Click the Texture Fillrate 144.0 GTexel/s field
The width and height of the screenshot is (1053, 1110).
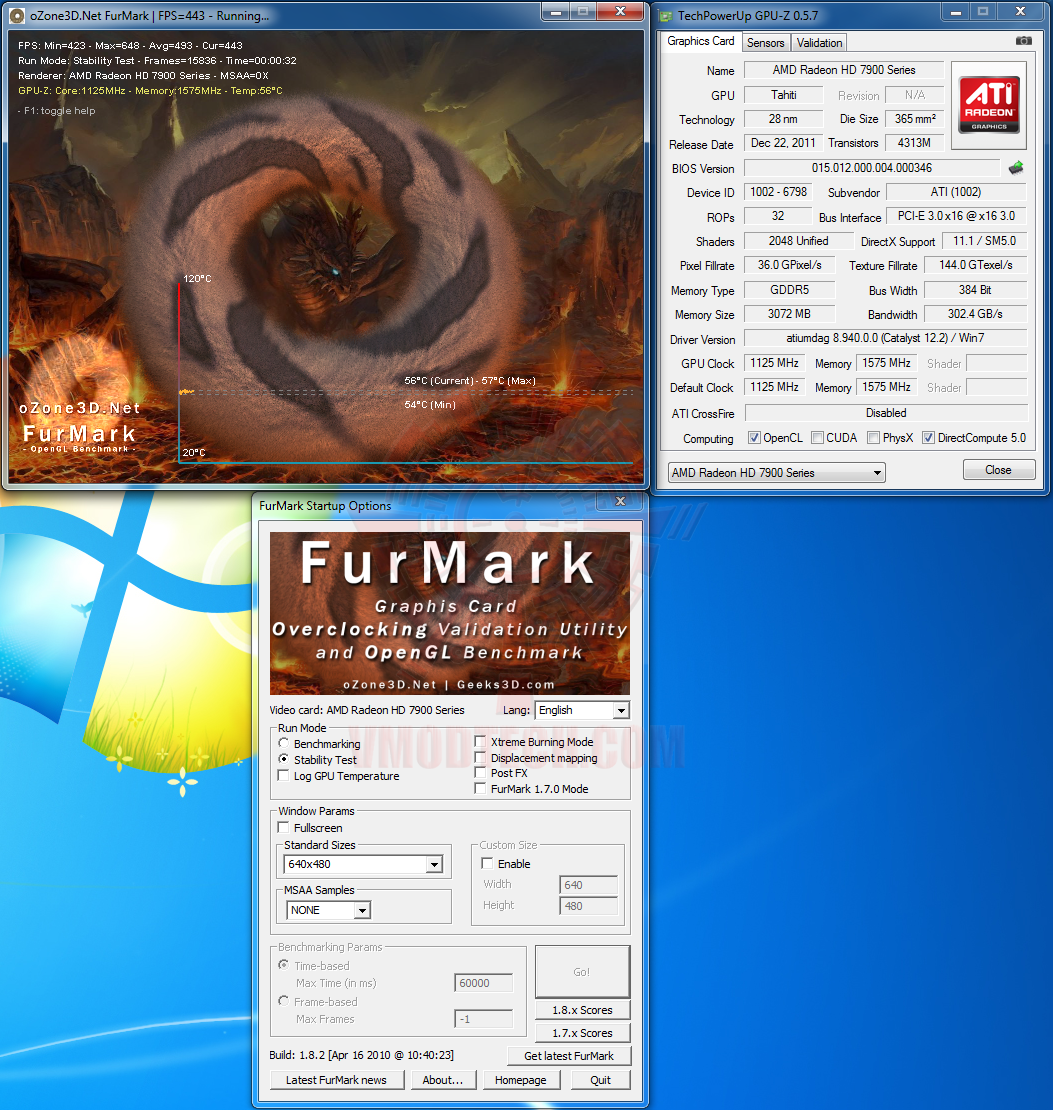[975, 265]
